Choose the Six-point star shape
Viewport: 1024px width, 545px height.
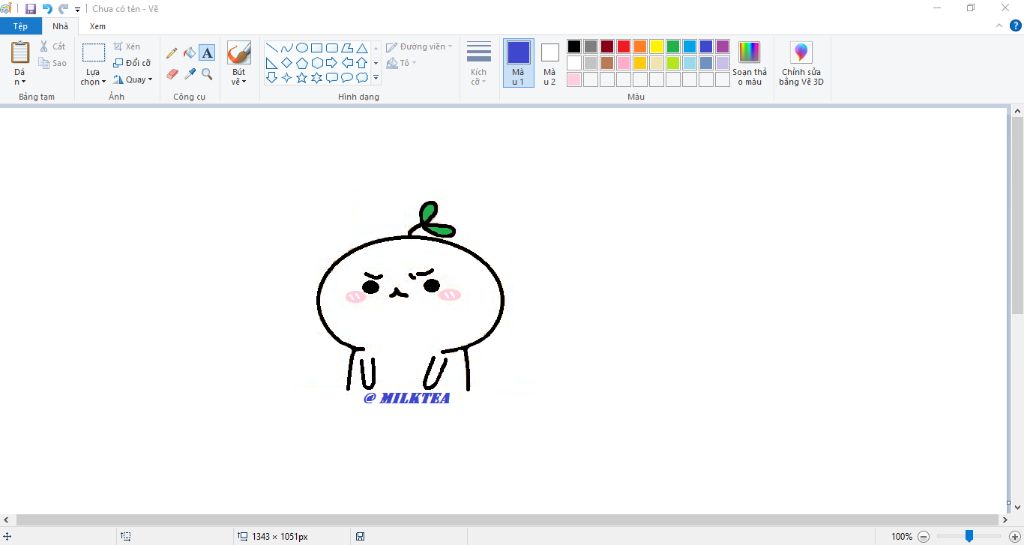317,78
